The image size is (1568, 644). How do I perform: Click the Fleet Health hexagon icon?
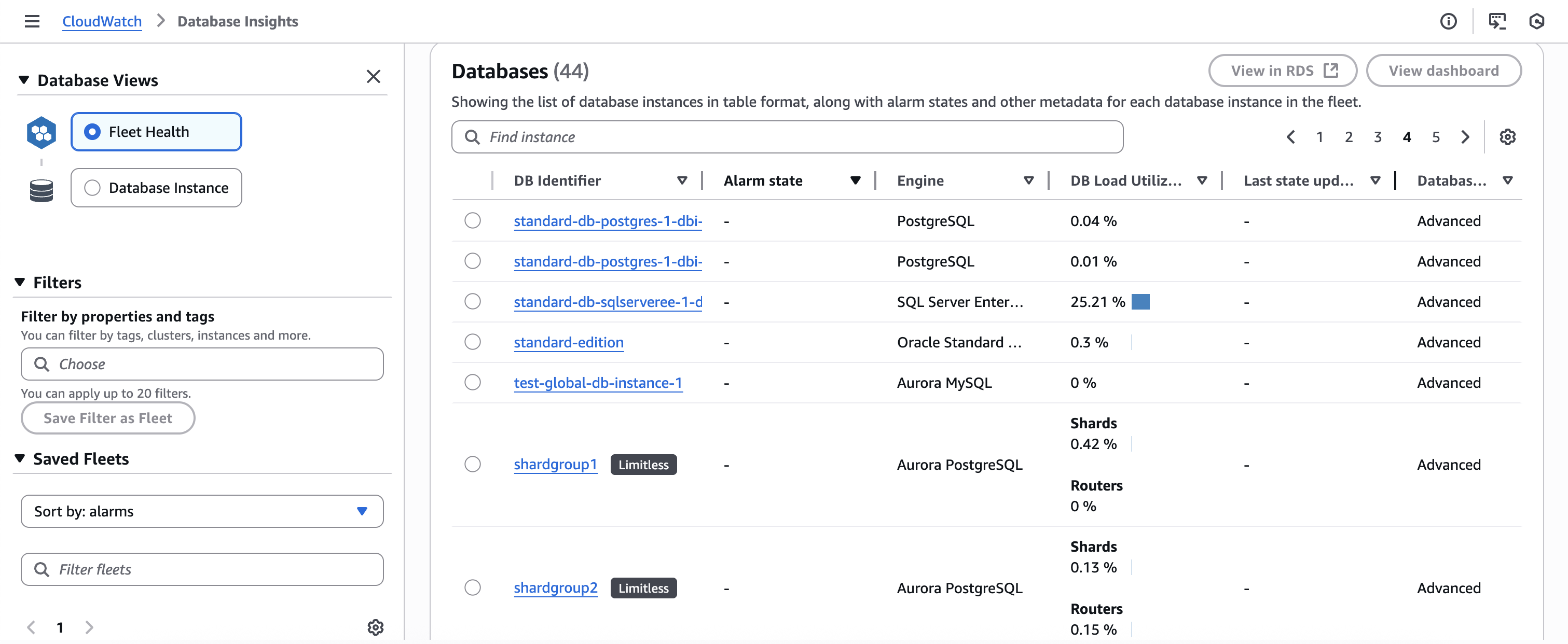41,131
